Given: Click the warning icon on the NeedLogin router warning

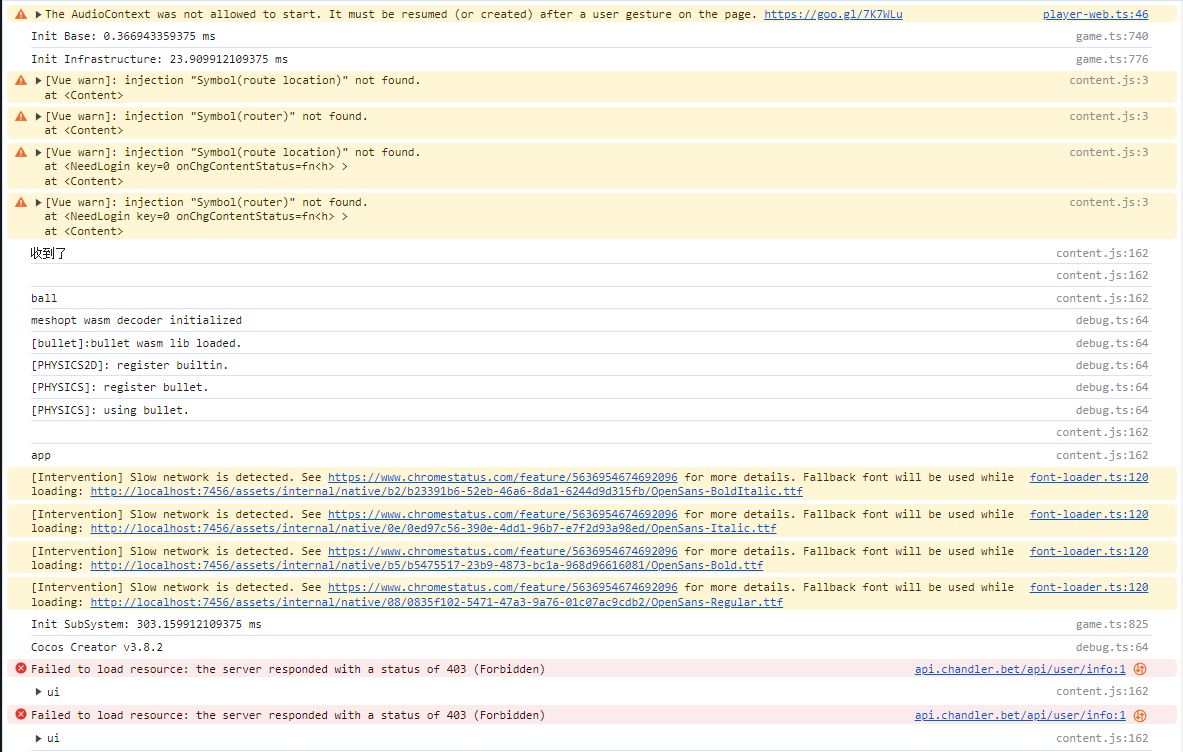Looking at the screenshot, I should click(21, 203).
